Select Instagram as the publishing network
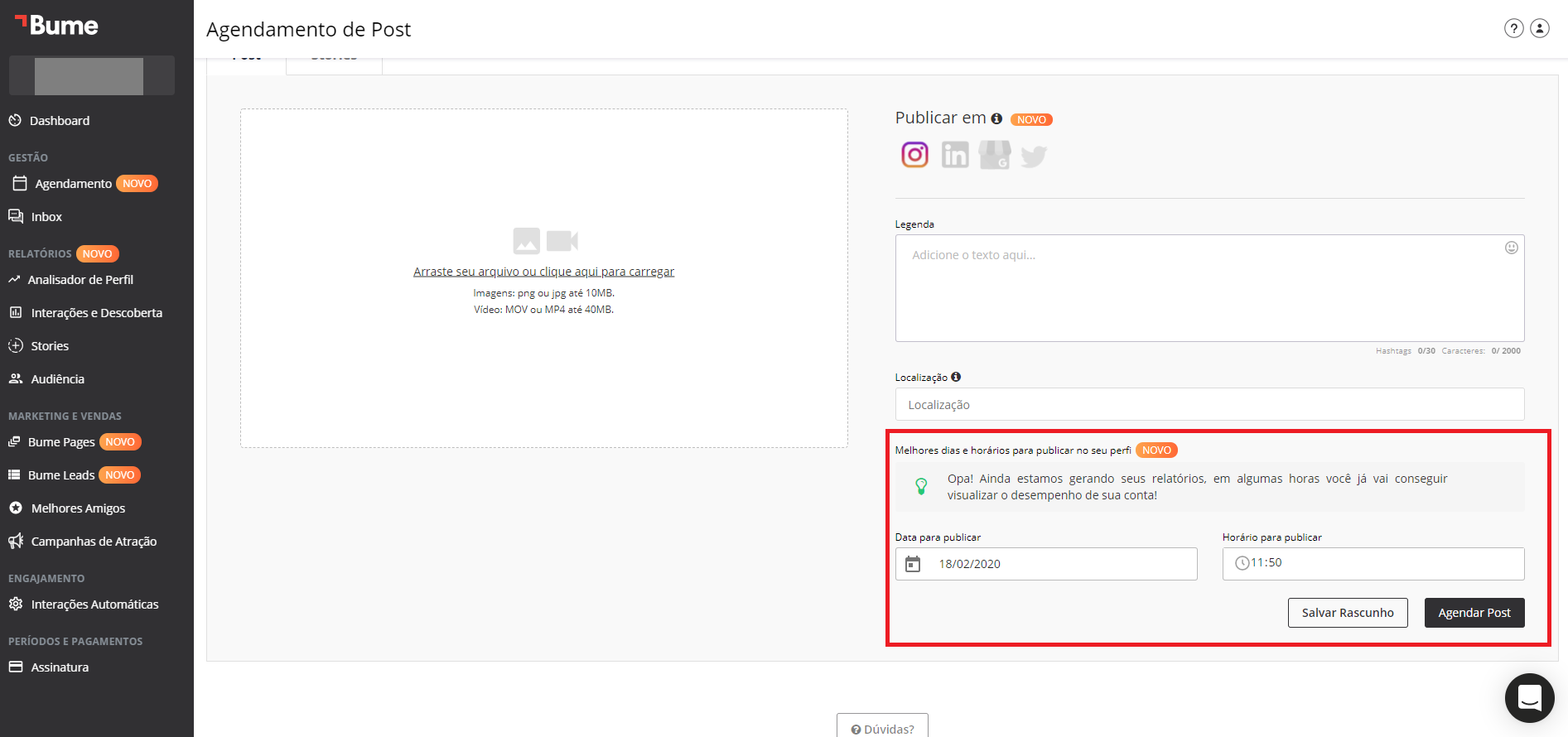1568x737 pixels. click(x=914, y=155)
